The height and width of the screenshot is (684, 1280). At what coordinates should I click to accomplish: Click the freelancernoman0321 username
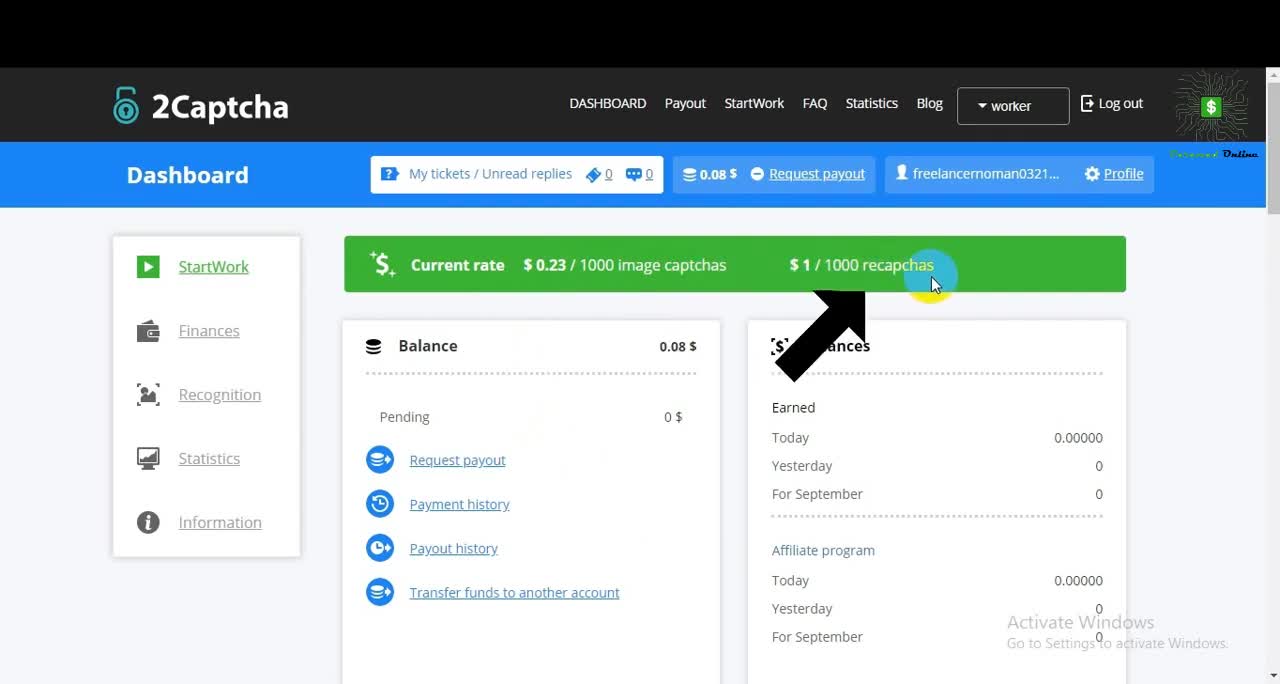point(986,174)
